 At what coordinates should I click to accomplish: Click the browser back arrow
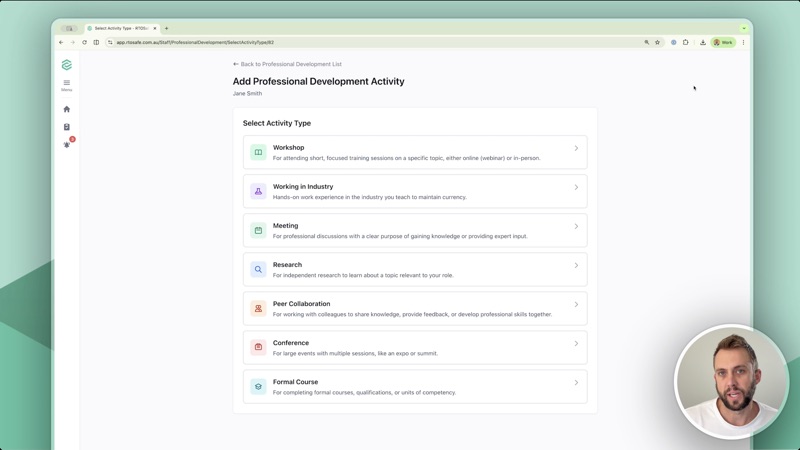61,42
